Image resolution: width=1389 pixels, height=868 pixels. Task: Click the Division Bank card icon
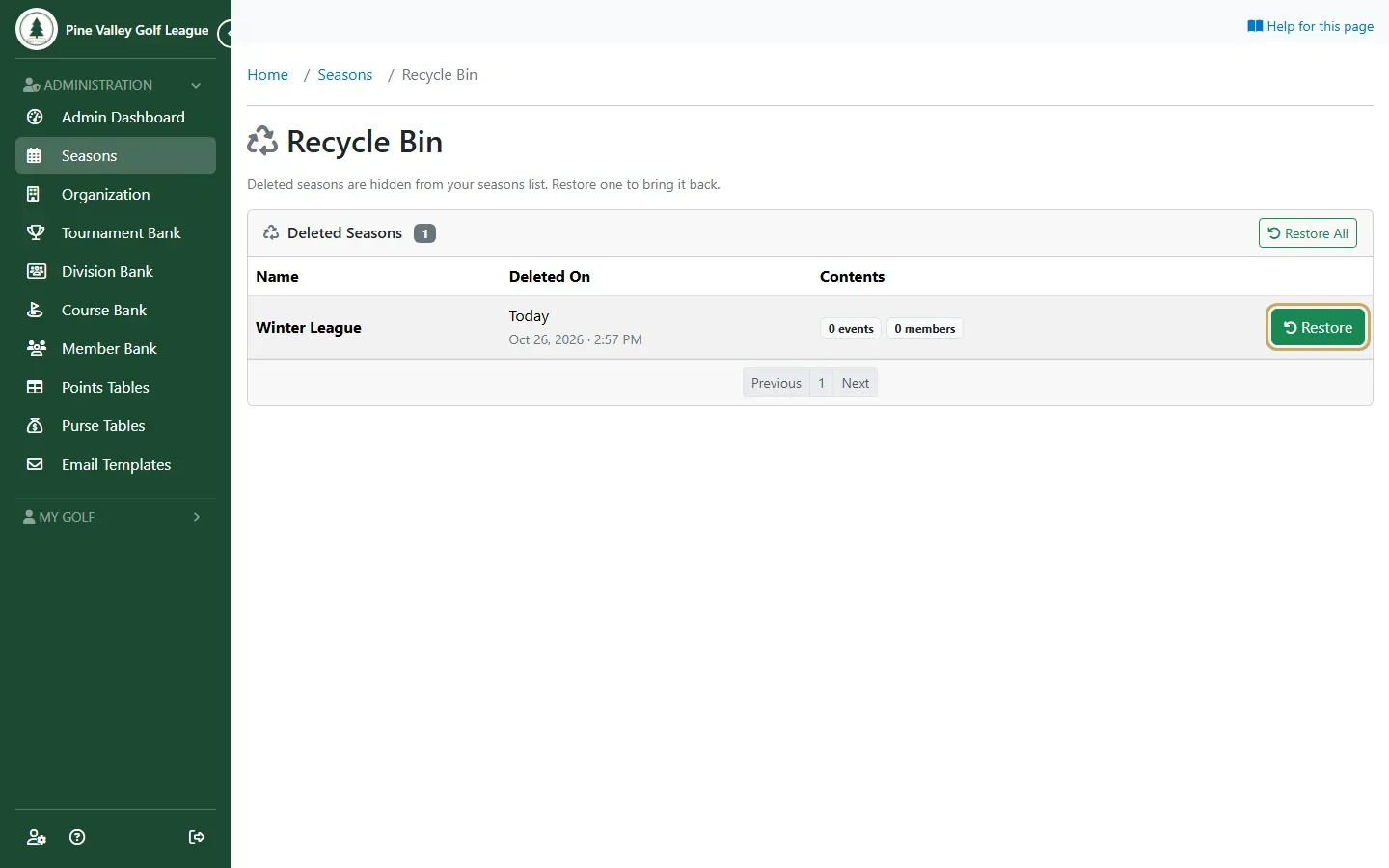[36, 271]
